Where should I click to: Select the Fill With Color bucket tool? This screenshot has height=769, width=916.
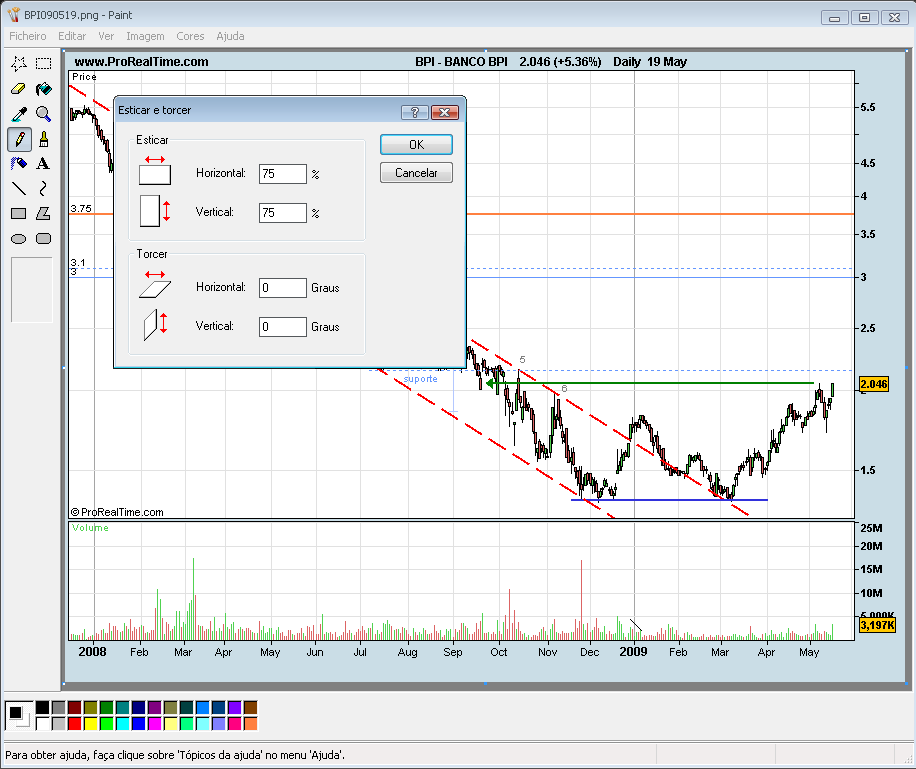click(43, 89)
